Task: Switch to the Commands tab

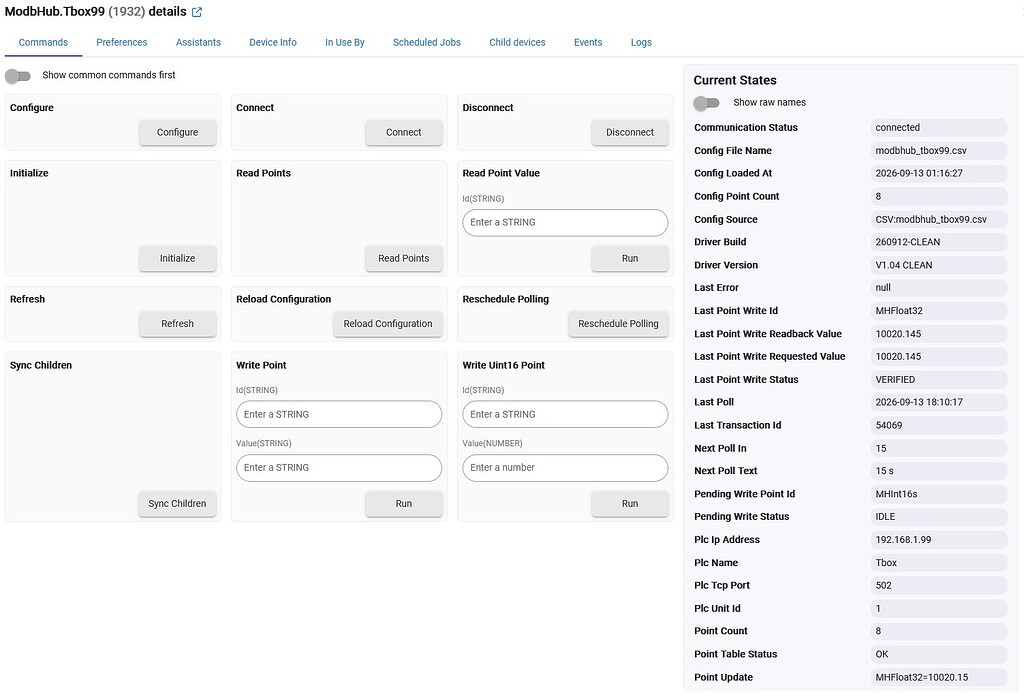Action: (x=43, y=42)
